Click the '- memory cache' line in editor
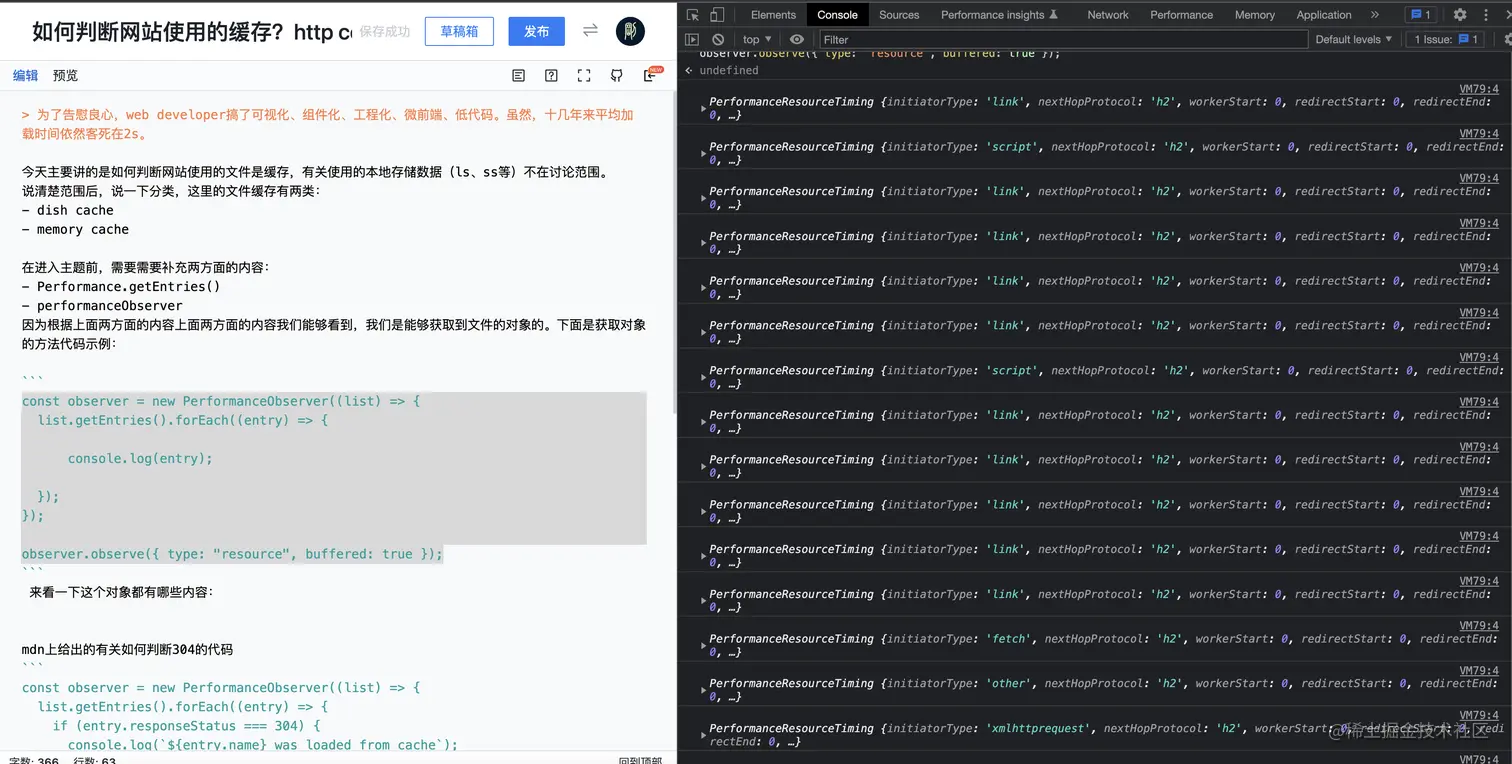Screen dimensions: 1512x764 click(x=75, y=229)
